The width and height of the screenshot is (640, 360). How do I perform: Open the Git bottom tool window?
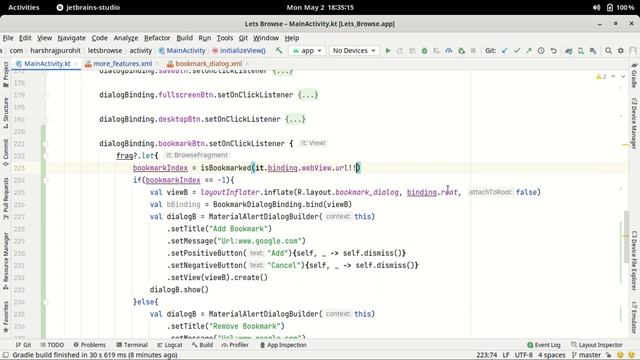[23, 345]
